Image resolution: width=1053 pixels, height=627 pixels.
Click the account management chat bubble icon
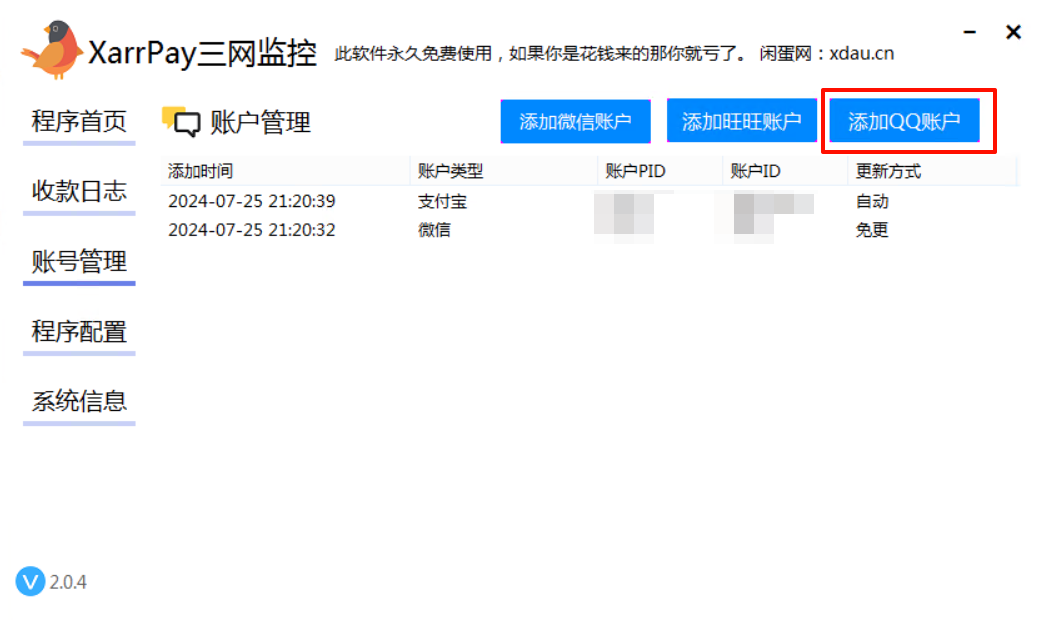tap(181, 122)
